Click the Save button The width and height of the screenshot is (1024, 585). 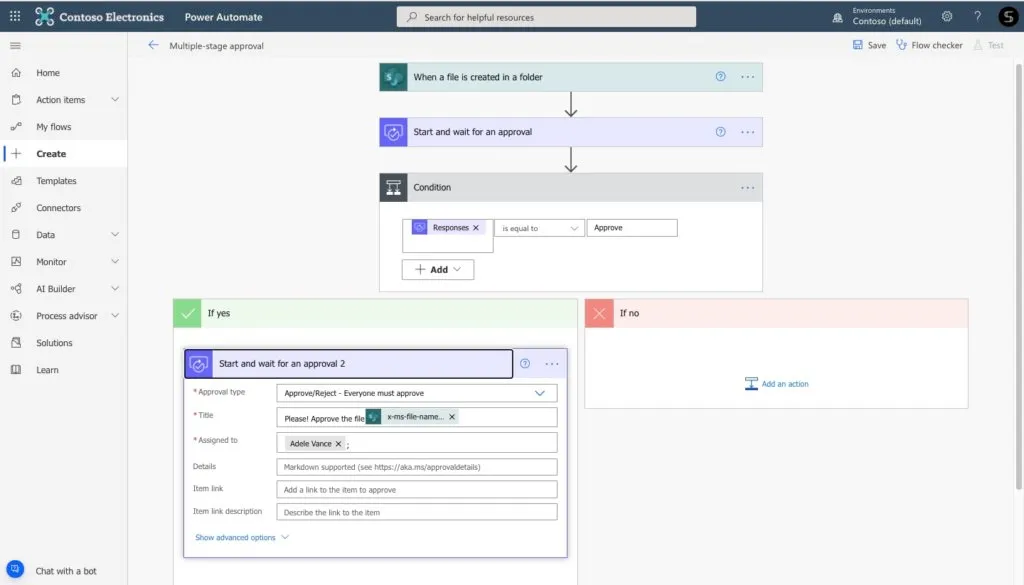click(x=869, y=45)
